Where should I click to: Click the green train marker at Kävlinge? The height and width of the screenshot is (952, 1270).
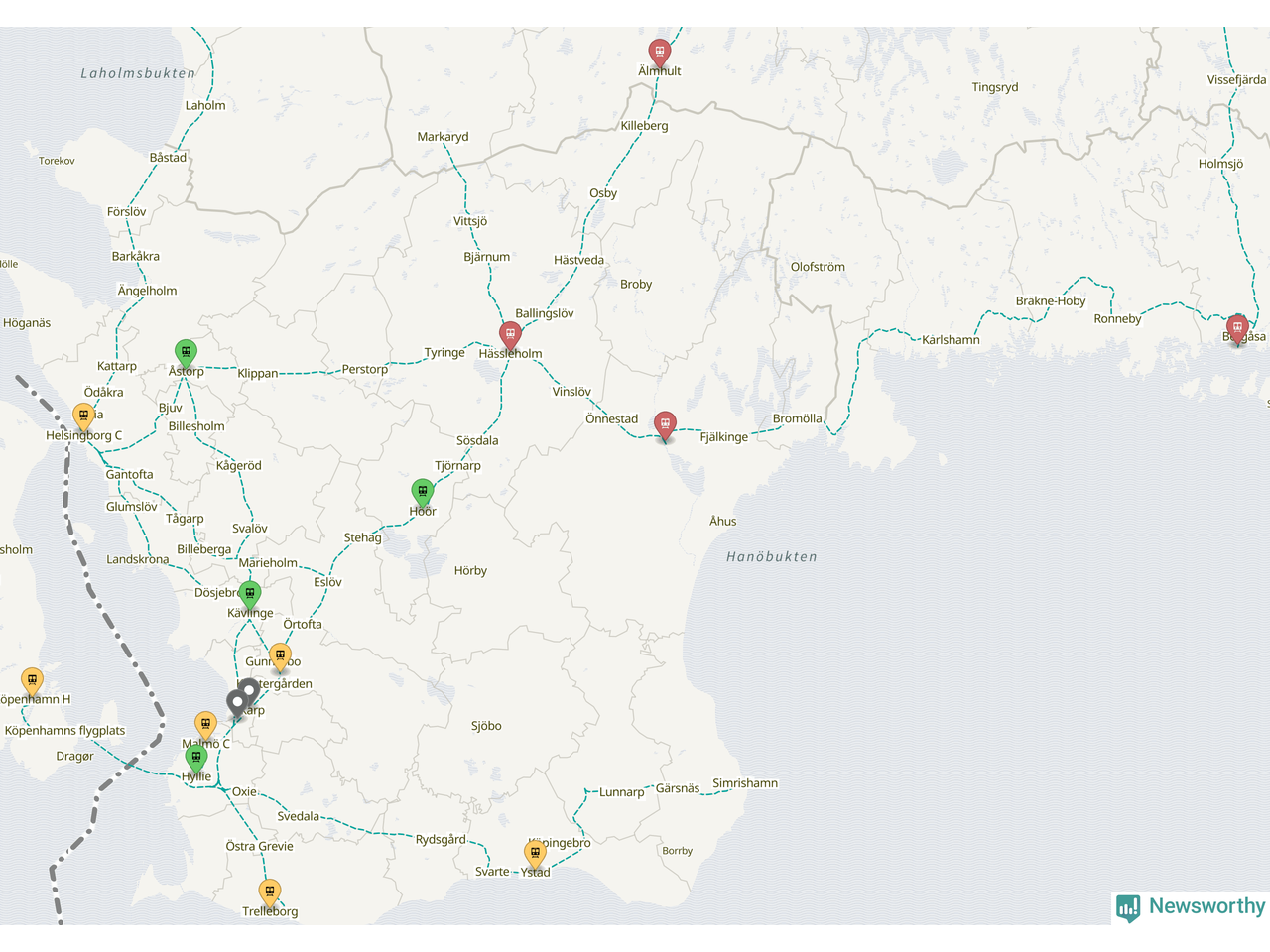[250, 595]
